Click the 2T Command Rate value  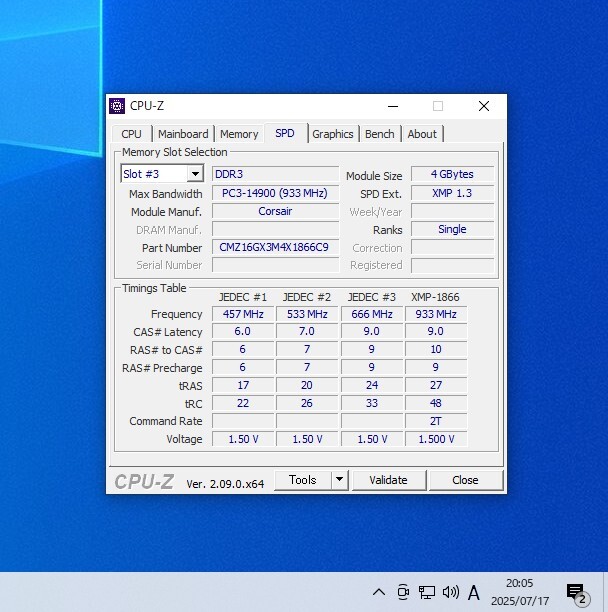click(x=436, y=421)
